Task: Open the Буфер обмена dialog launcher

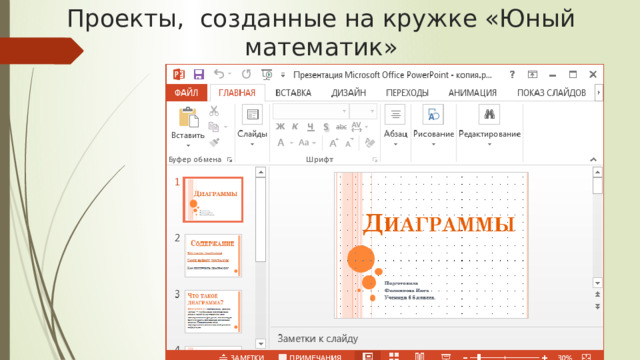Action: click(x=230, y=160)
